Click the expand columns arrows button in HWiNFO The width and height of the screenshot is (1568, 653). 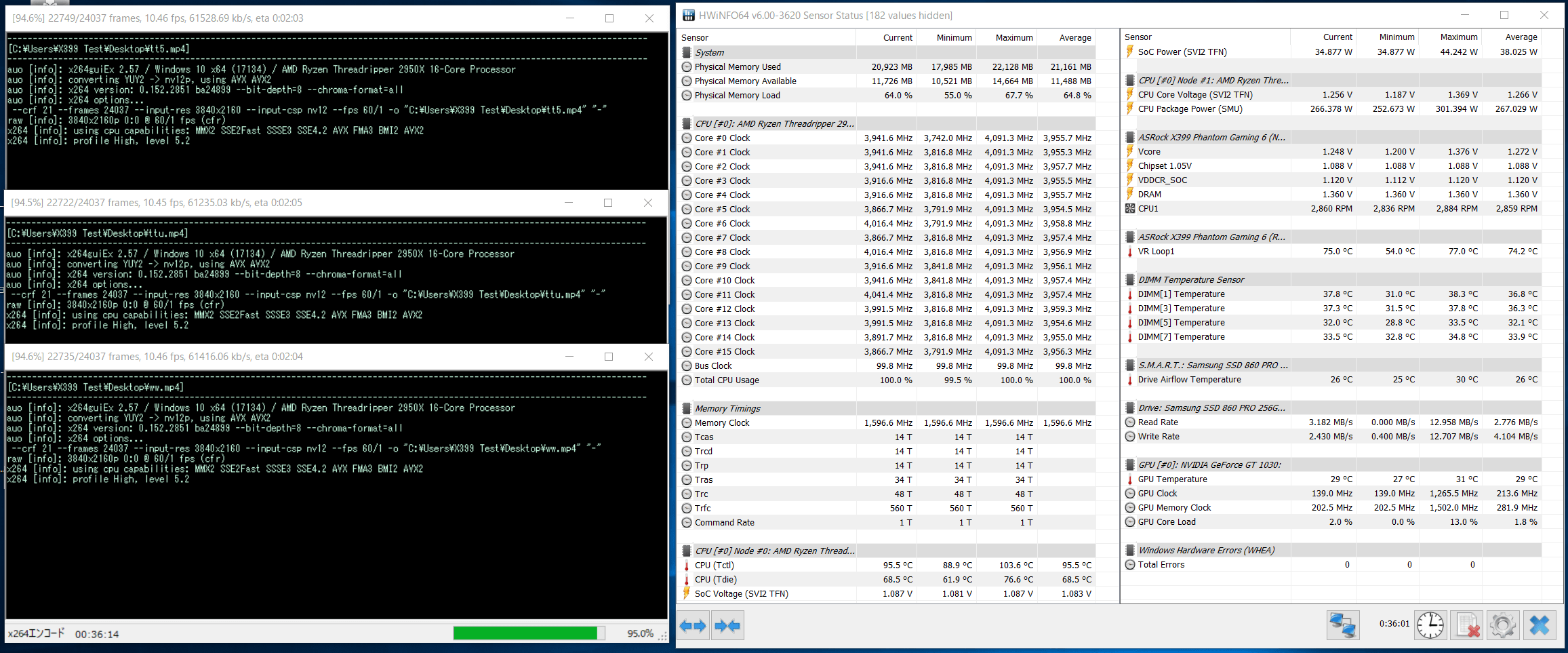[x=693, y=625]
